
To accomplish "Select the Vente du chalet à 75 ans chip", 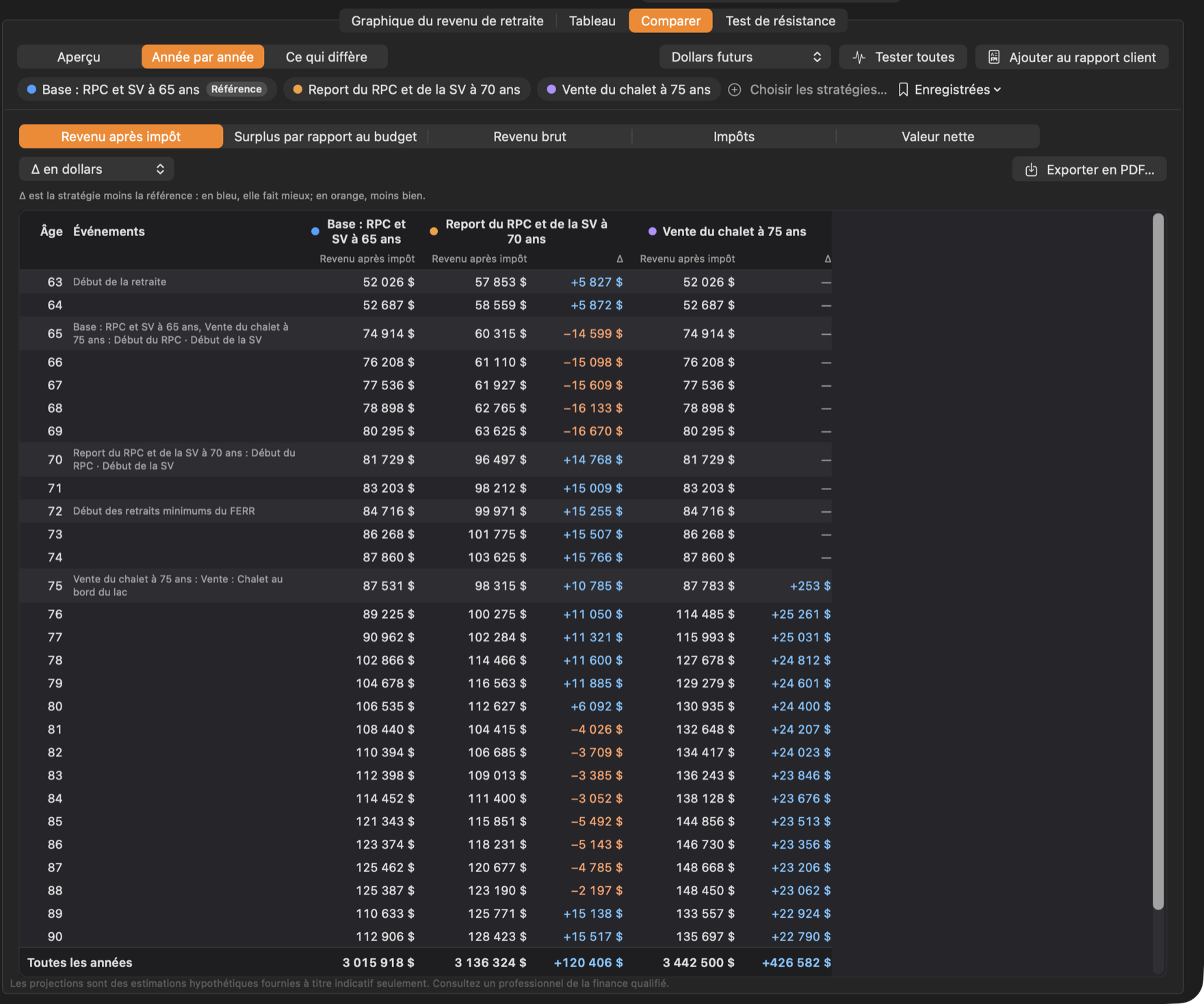I will click(629, 90).
